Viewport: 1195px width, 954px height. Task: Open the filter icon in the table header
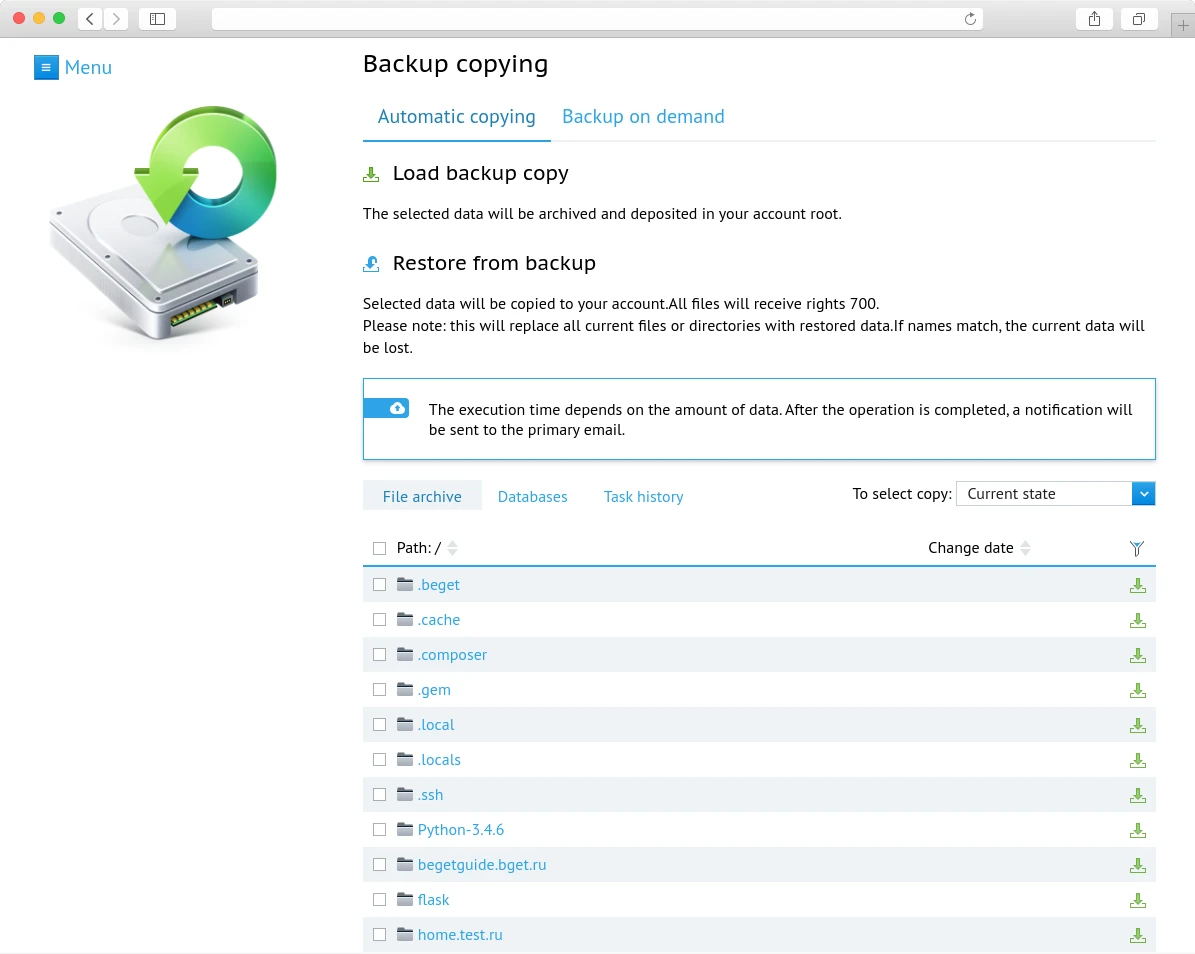tap(1136, 548)
